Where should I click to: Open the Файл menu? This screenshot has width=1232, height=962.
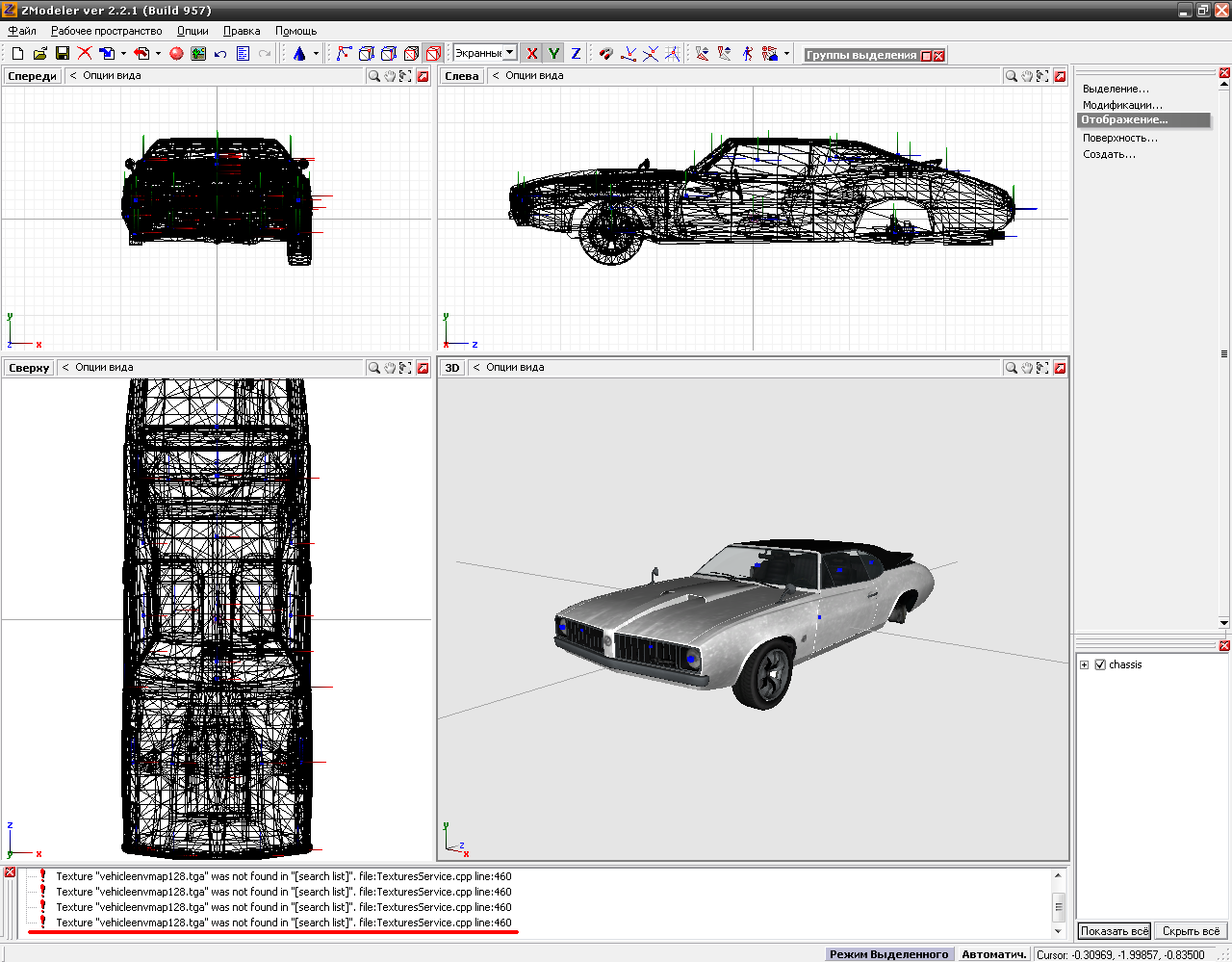(x=22, y=31)
